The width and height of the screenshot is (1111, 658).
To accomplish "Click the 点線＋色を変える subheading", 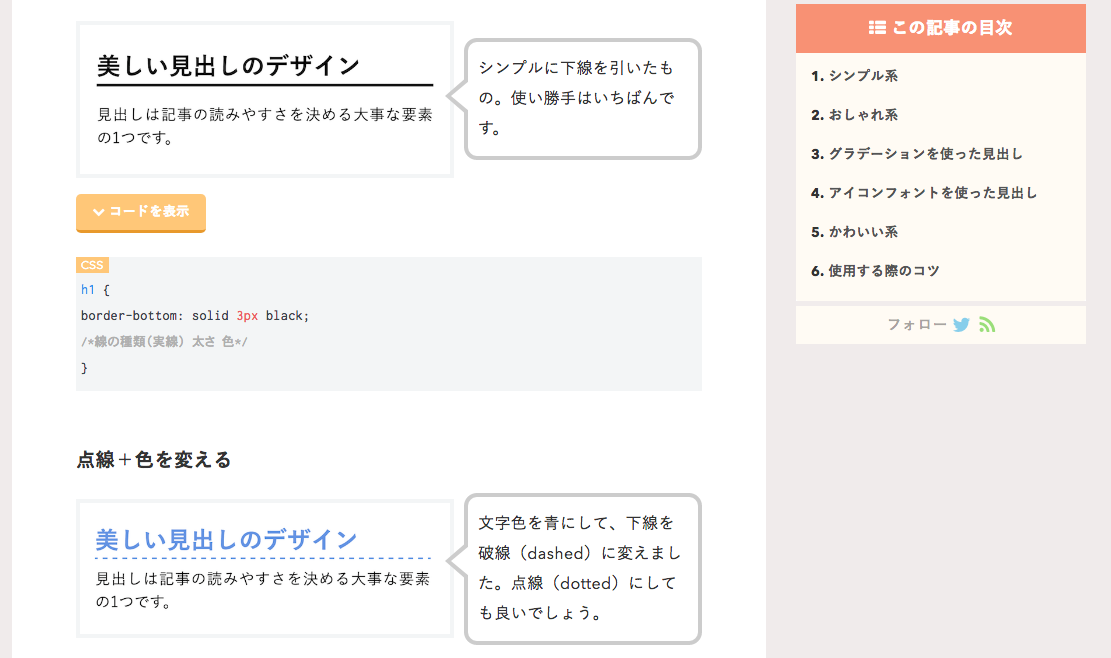I will [154, 460].
